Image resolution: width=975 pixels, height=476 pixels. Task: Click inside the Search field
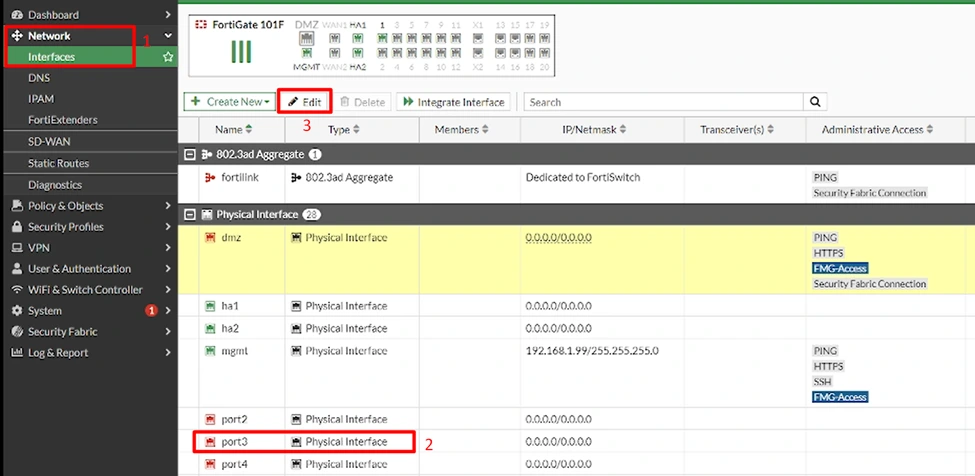pos(664,102)
